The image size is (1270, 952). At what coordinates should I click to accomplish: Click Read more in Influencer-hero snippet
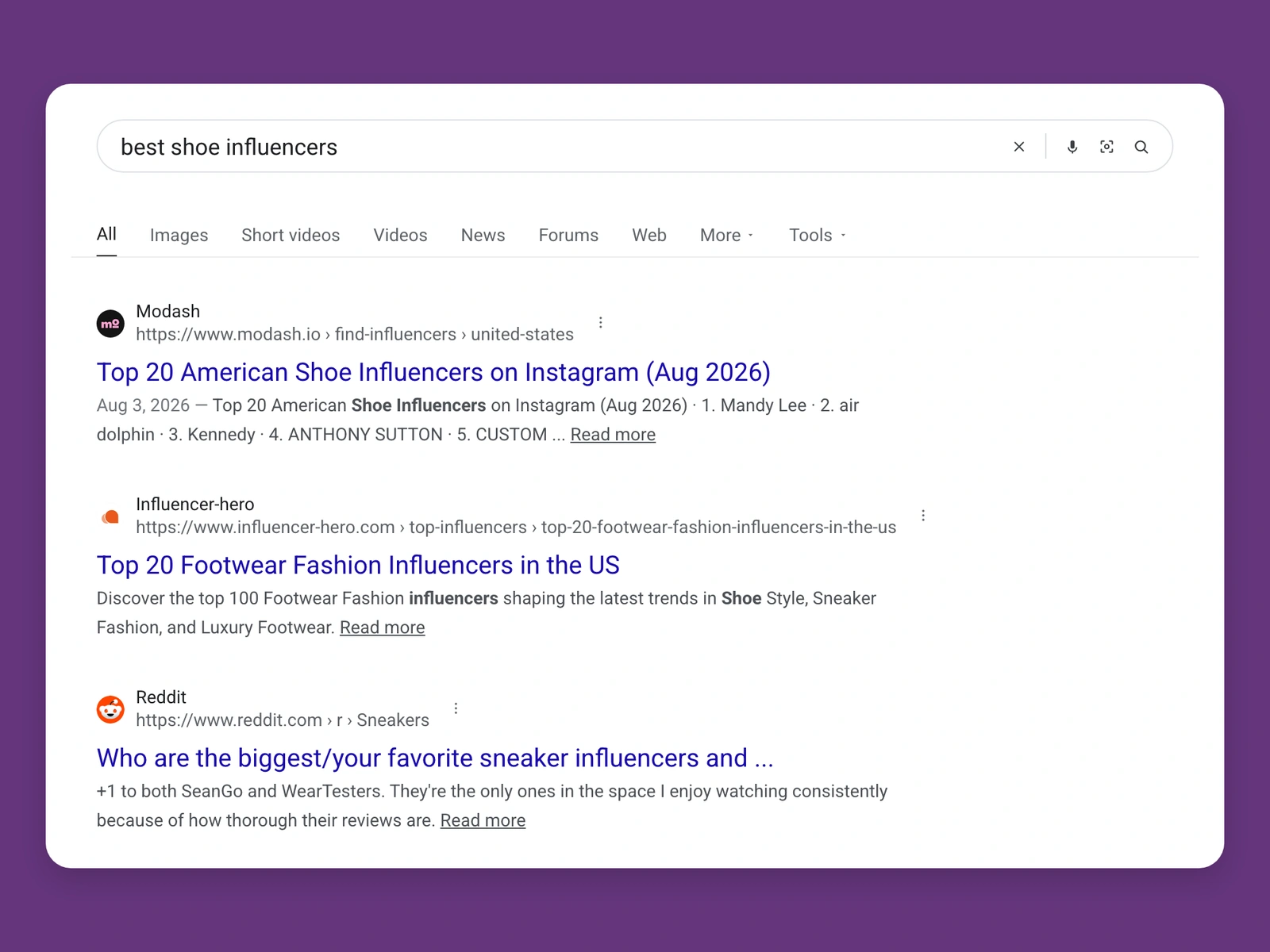pyautogui.click(x=382, y=628)
